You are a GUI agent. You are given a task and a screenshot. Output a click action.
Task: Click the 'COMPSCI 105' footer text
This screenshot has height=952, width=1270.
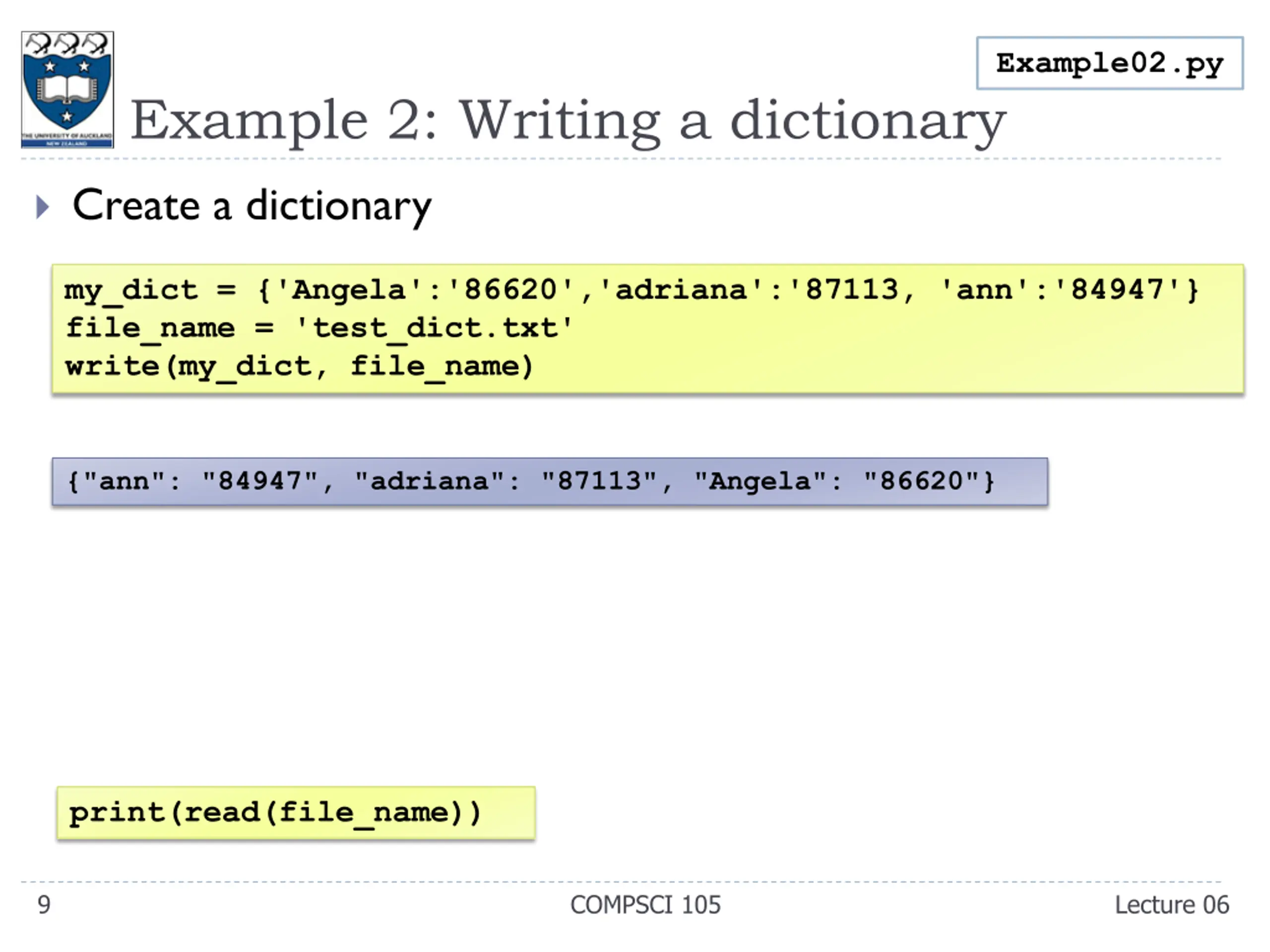(645, 905)
